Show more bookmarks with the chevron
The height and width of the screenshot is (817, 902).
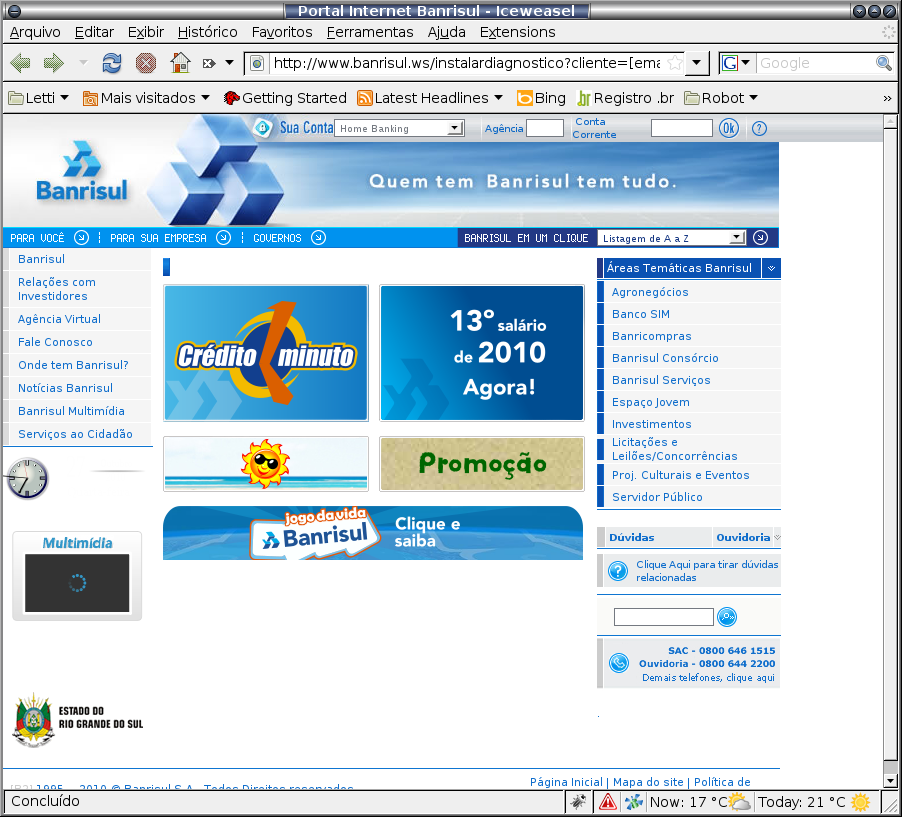point(887,98)
